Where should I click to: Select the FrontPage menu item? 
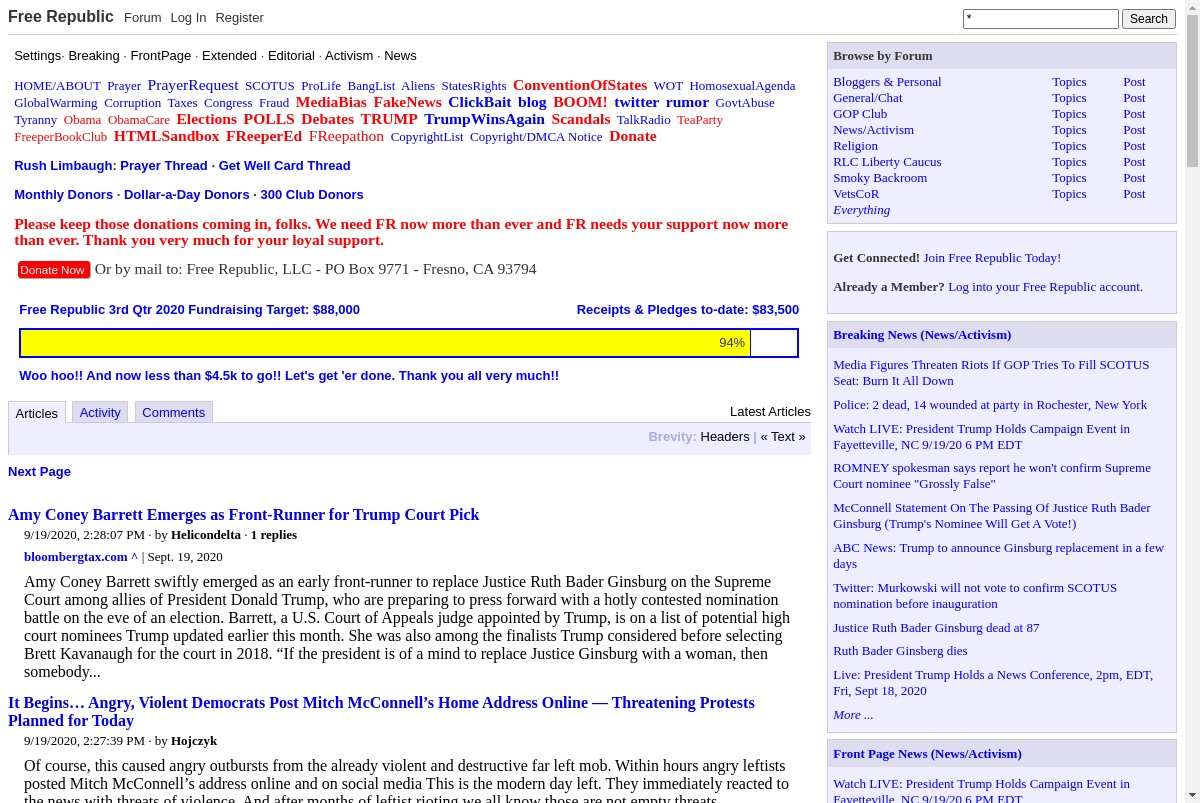click(161, 56)
